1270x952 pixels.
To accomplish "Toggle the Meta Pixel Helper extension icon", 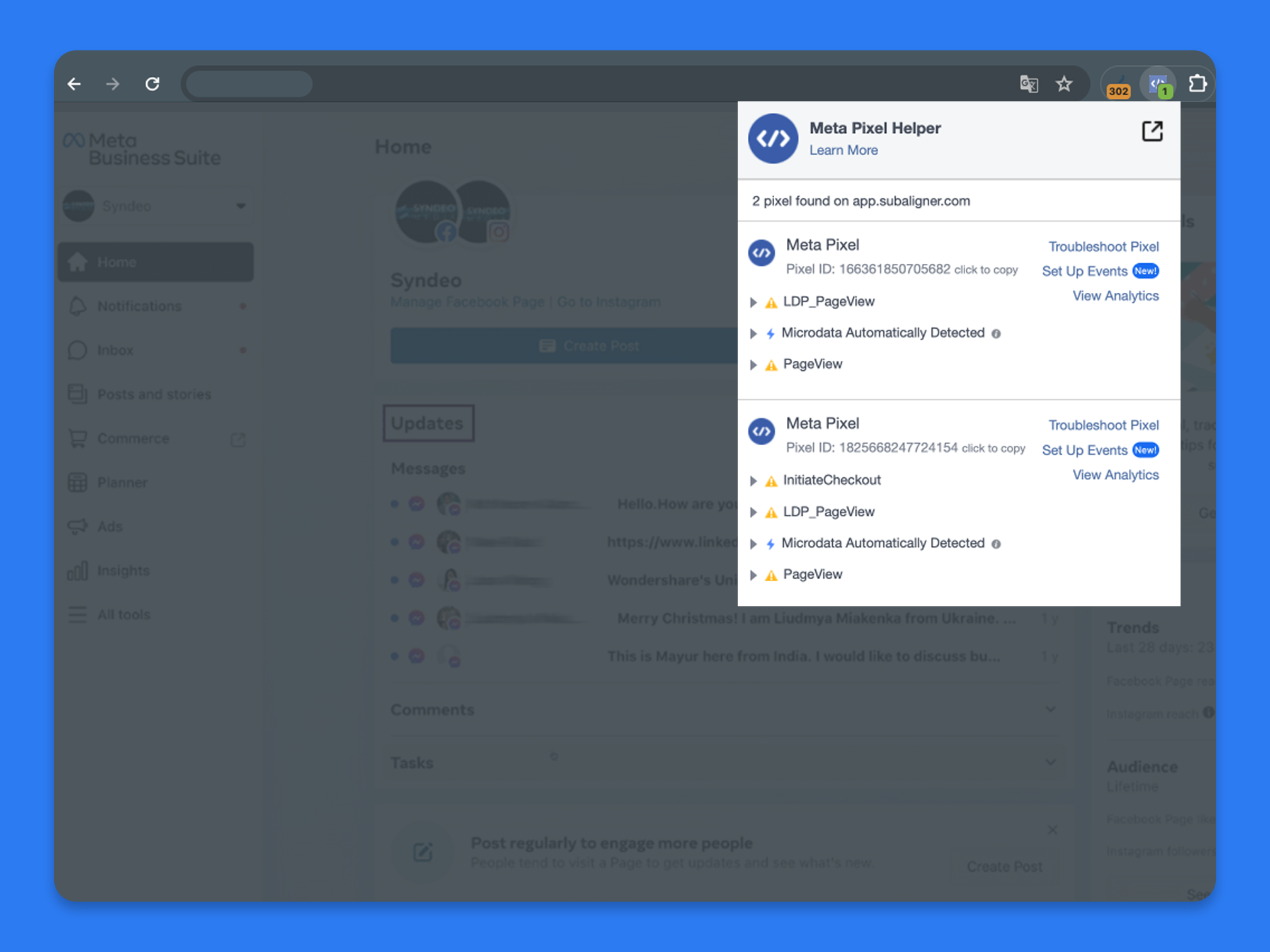I will (1159, 84).
